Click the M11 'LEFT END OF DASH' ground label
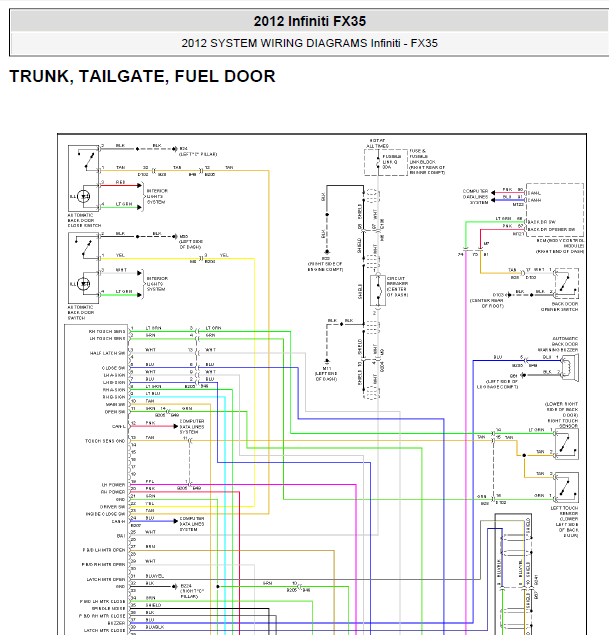 point(326,374)
